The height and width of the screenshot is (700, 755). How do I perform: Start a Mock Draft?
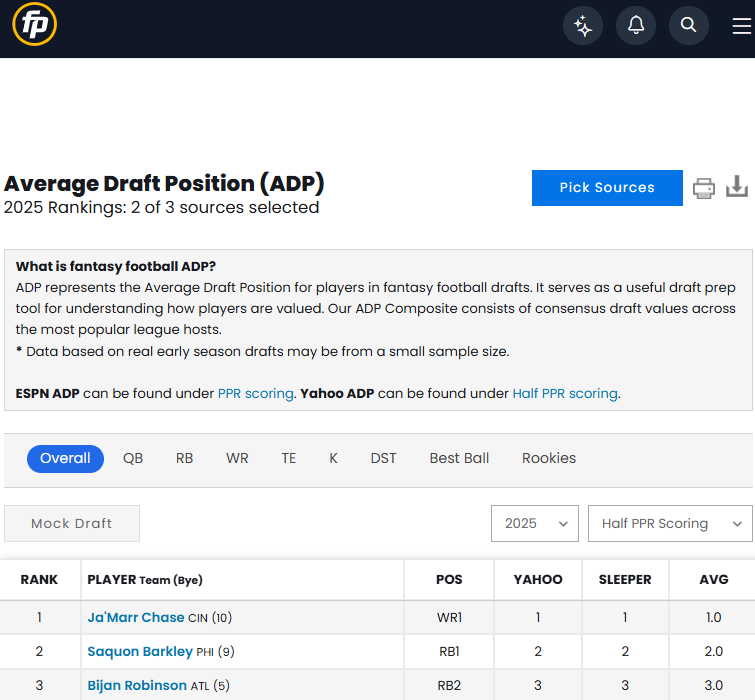pyautogui.click(x=72, y=523)
